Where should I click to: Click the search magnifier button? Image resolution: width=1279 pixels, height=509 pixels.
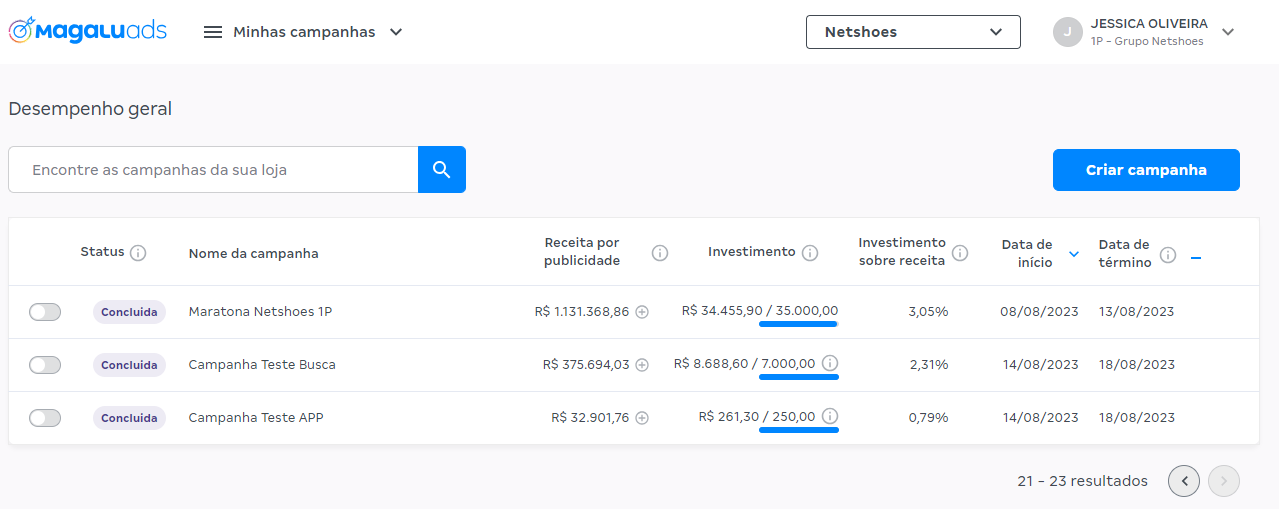coord(441,170)
